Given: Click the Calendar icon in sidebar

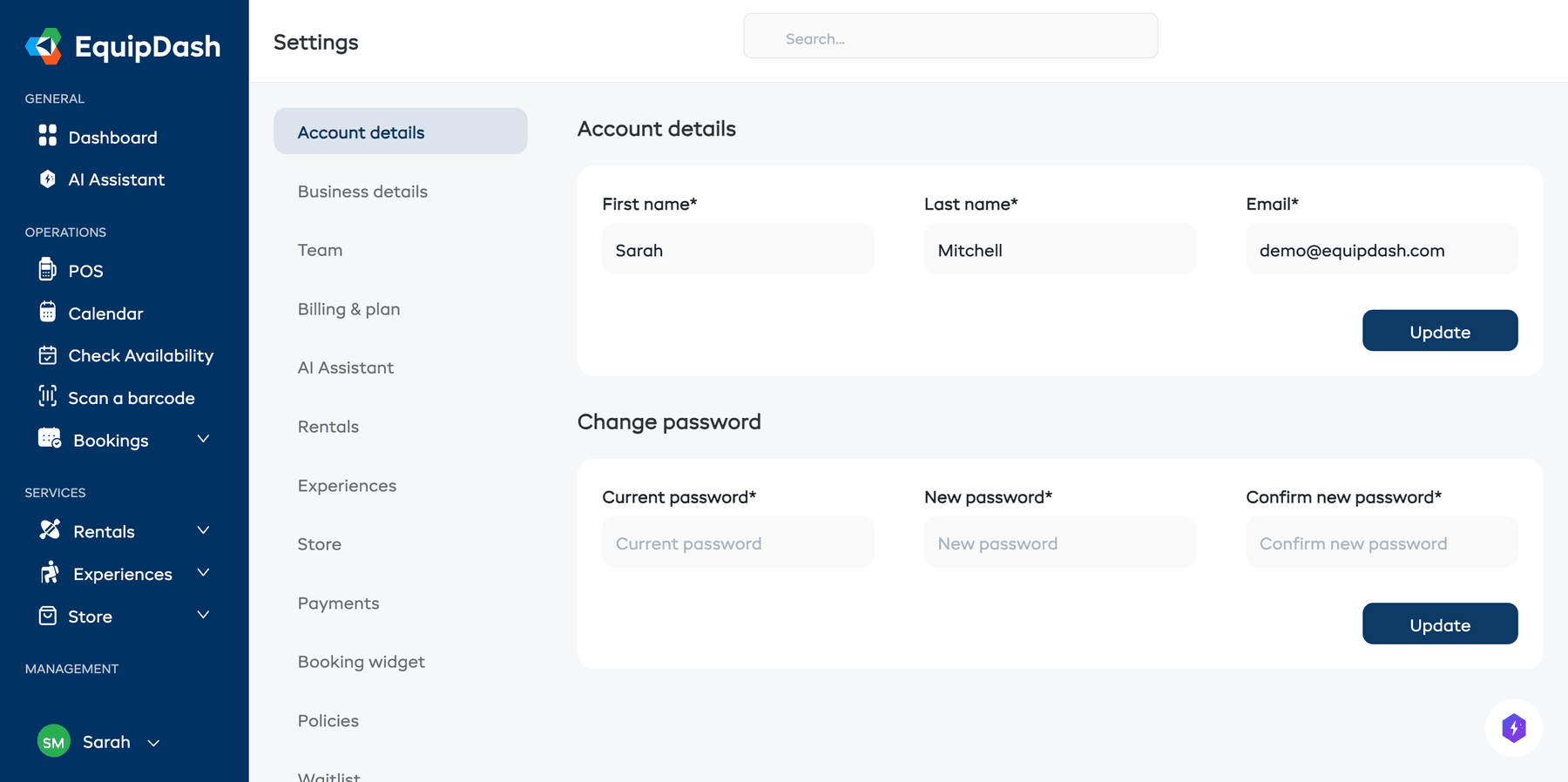Looking at the screenshot, I should click(48, 312).
